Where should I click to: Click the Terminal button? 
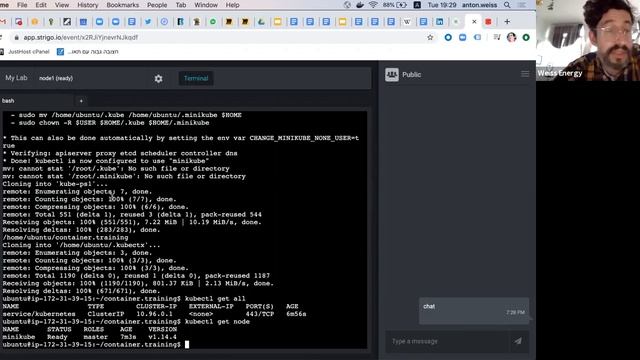pyautogui.click(x=196, y=78)
